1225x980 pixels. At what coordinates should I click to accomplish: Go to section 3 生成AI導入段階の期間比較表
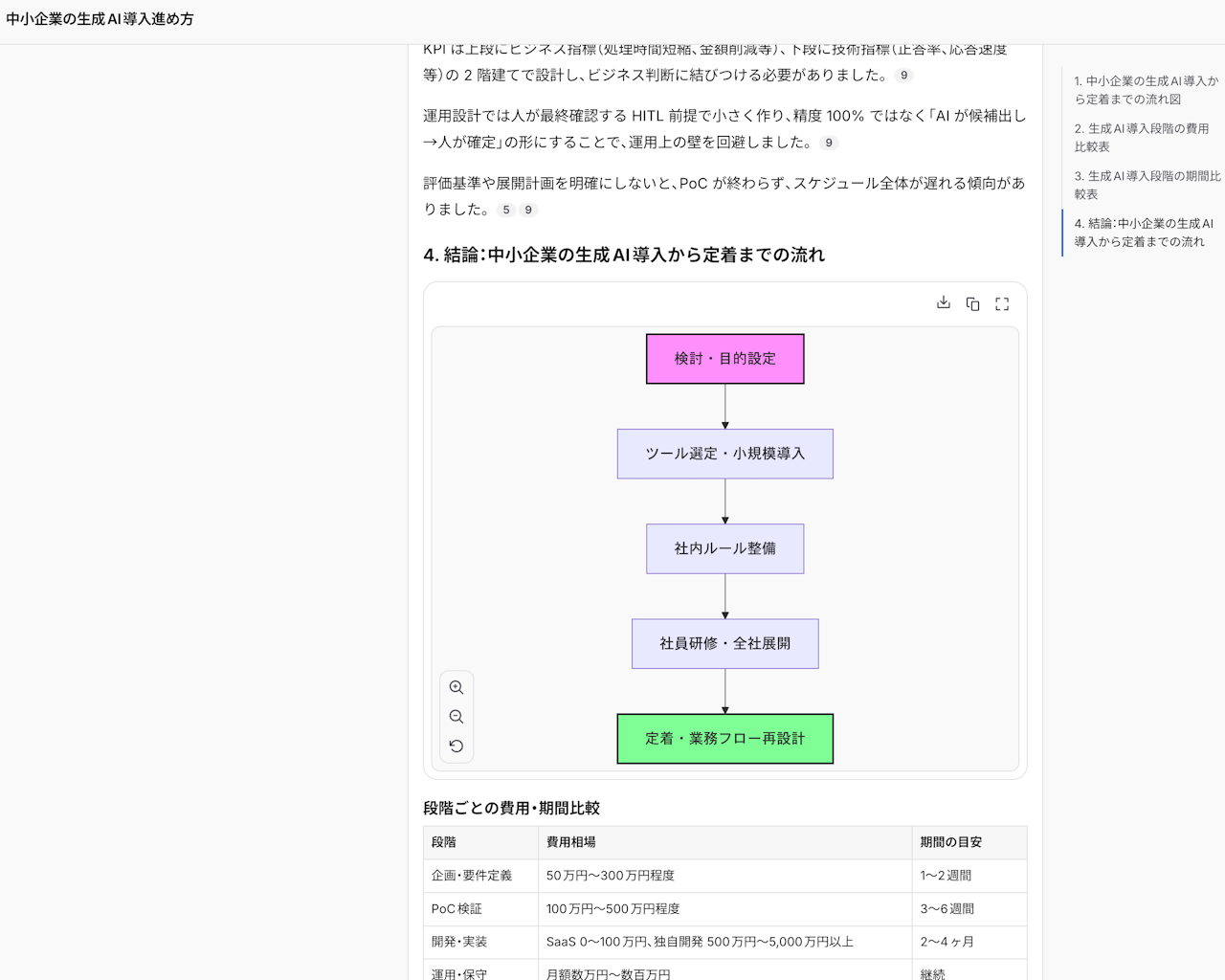pos(1147,185)
